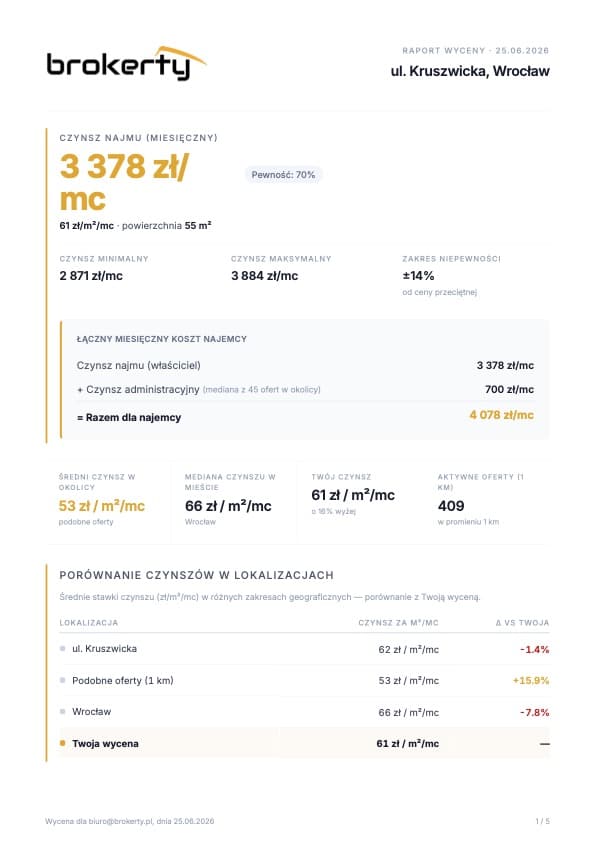The height and width of the screenshot is (841, 595).
Task: Click the brokerty logo
Action: [x=127, y=64]
